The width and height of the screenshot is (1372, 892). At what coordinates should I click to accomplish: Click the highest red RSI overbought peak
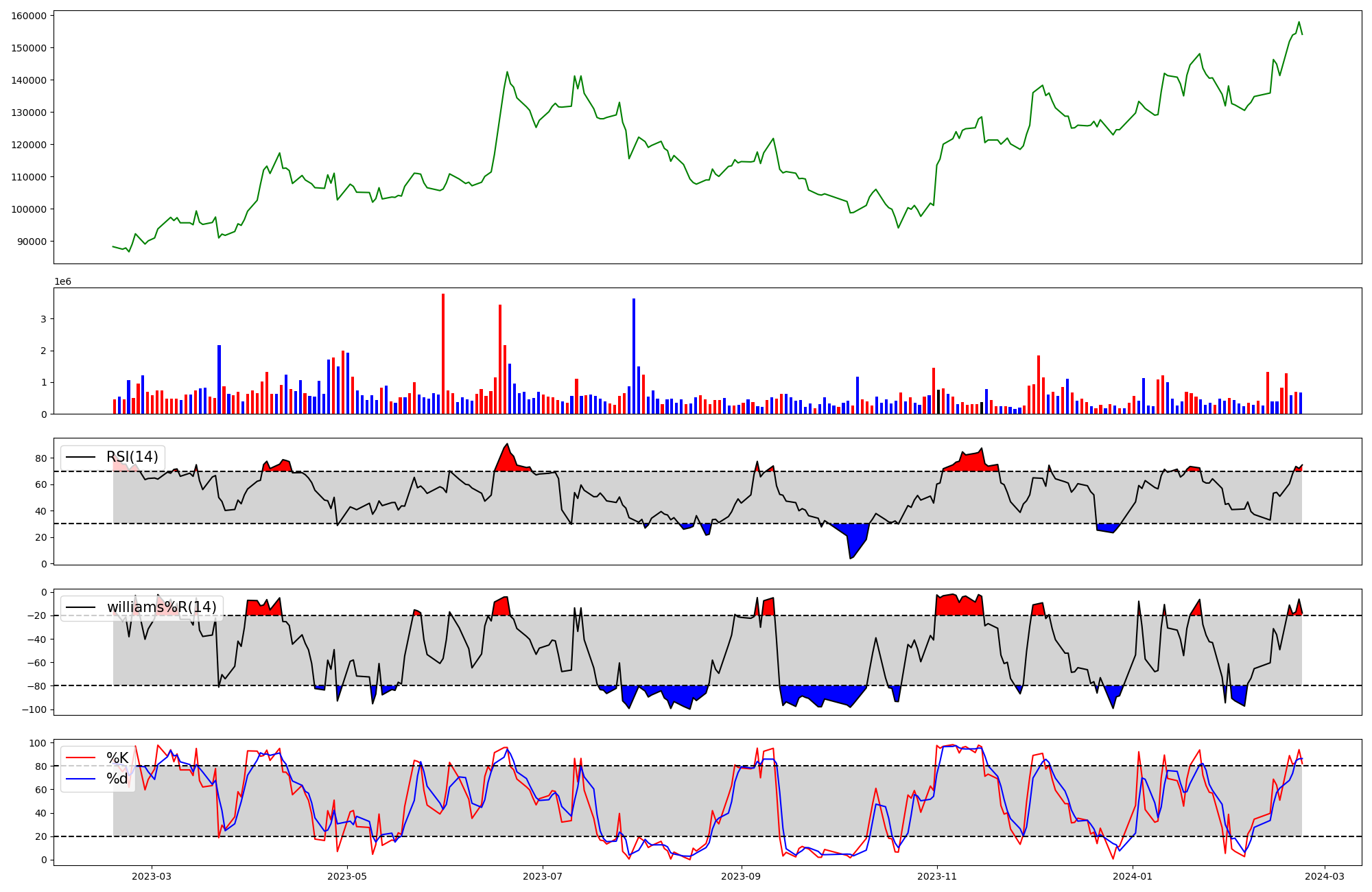tap(506, 457)
